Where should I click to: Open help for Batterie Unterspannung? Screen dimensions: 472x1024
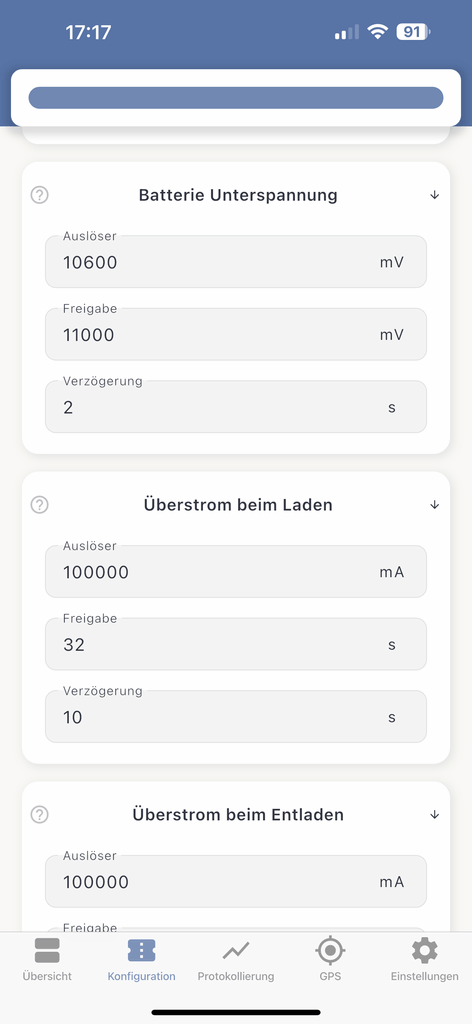(40, 195)
